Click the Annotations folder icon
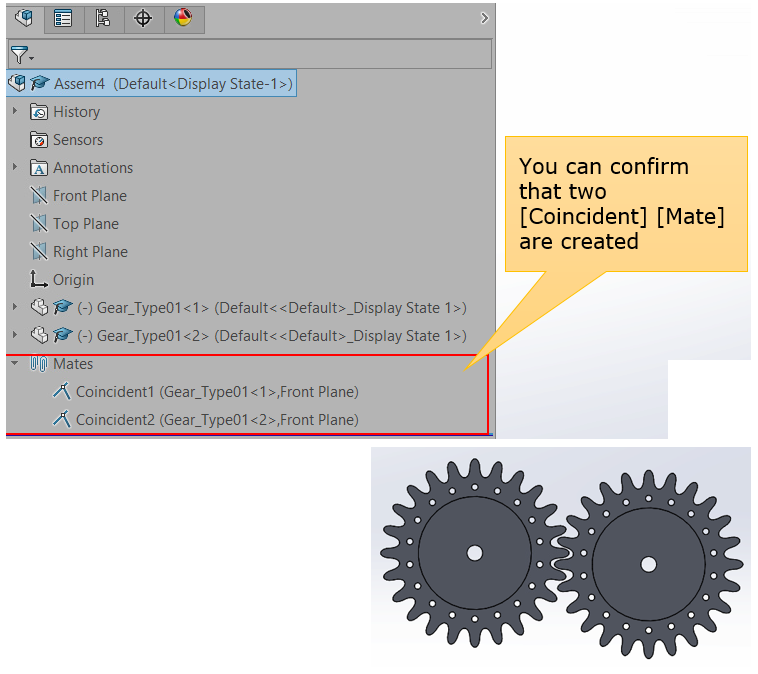 tap(39, 168)
